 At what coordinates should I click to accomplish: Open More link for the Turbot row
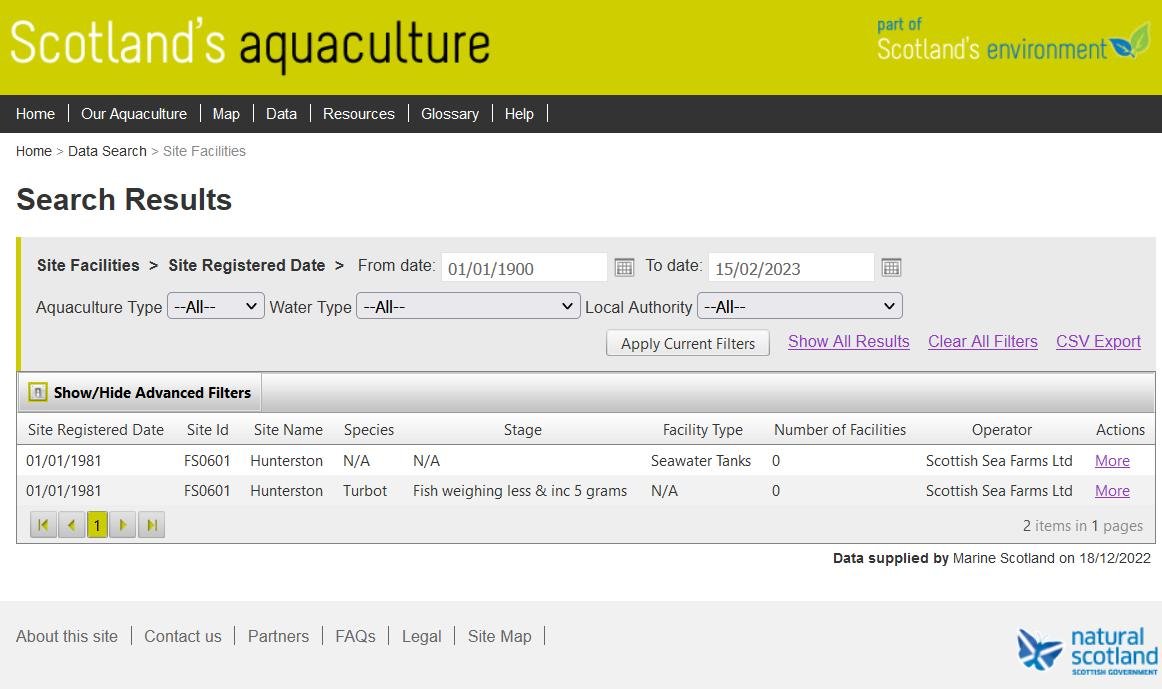click(1112, 491)
